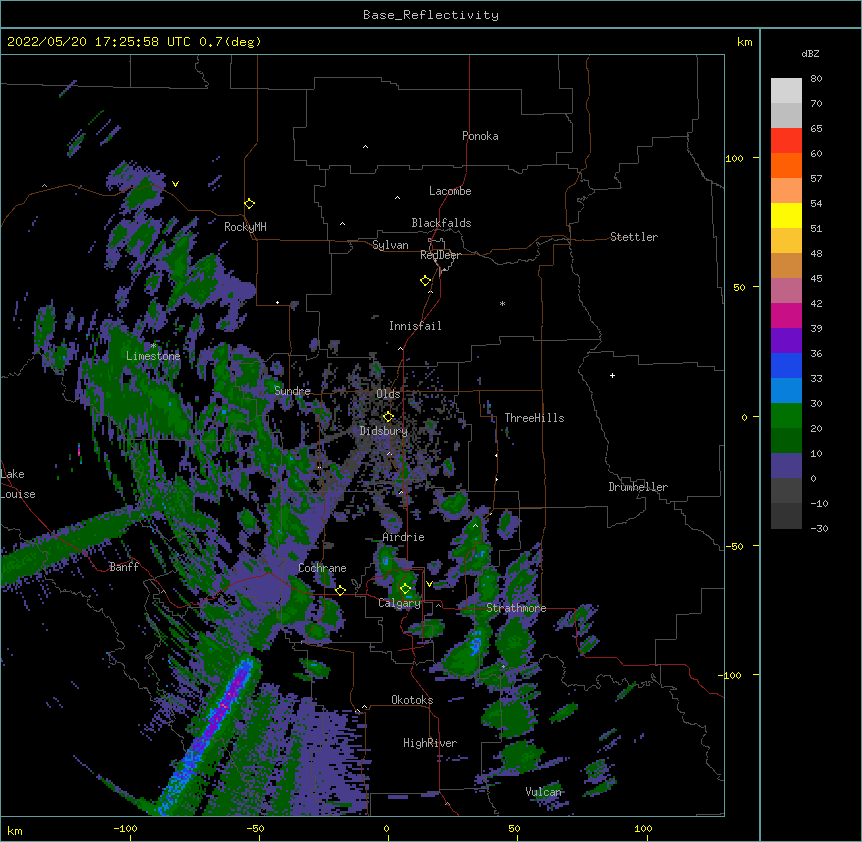
Task: Click the white caret marker west of Lacombe
Action: pyautogui.click(x=397, y=198)
